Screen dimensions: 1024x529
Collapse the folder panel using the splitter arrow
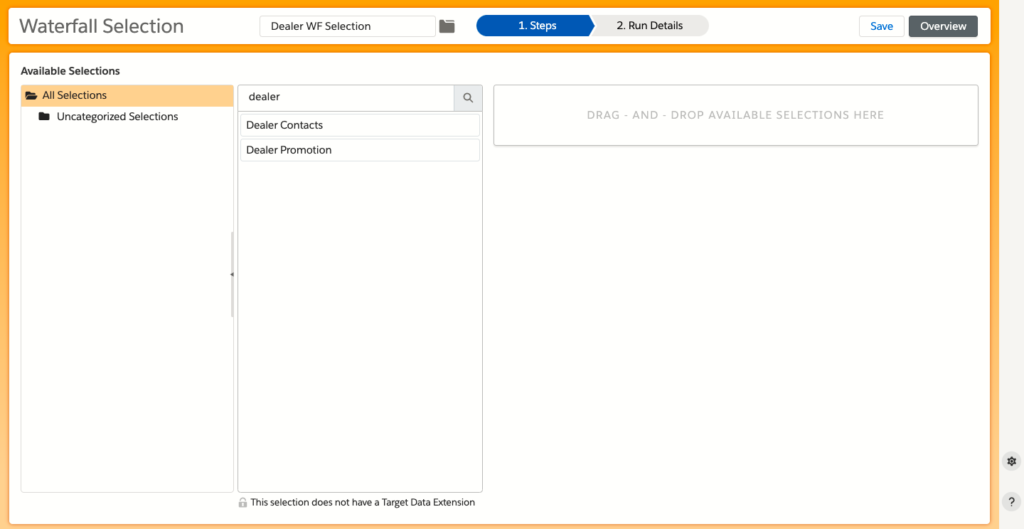click(232, 274)
